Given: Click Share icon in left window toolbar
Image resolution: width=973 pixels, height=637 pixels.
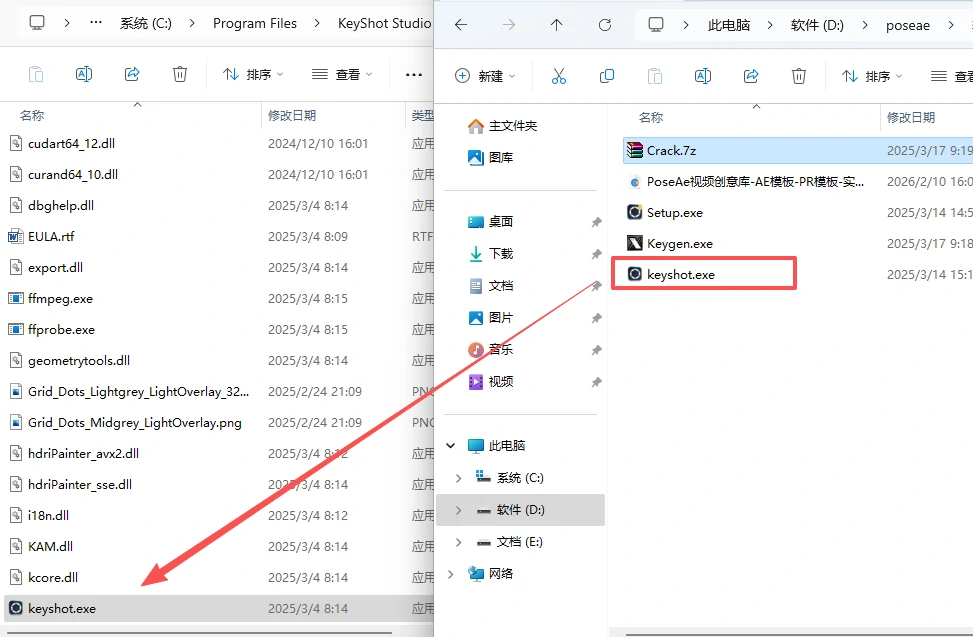Looking at the screenshot, I should coord(132,74).
